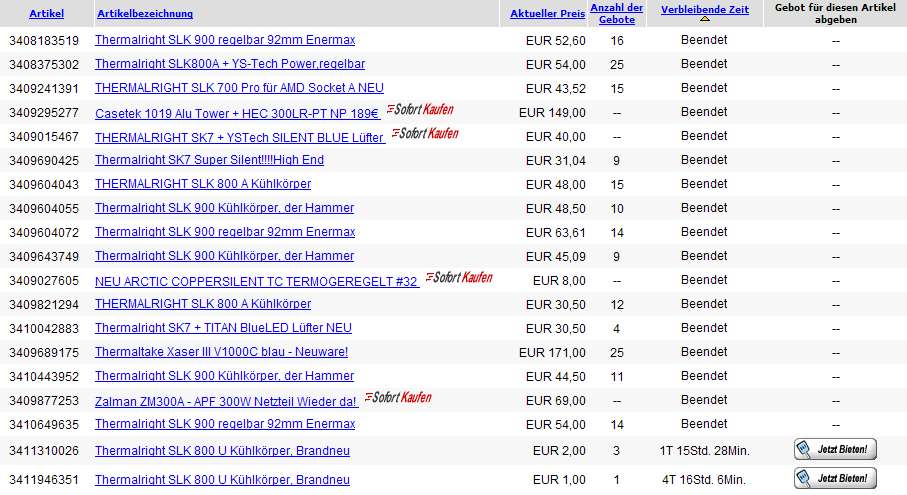Click article number 3409241391
The height and width of the screenshot is (495, 907).
point(44,88)
